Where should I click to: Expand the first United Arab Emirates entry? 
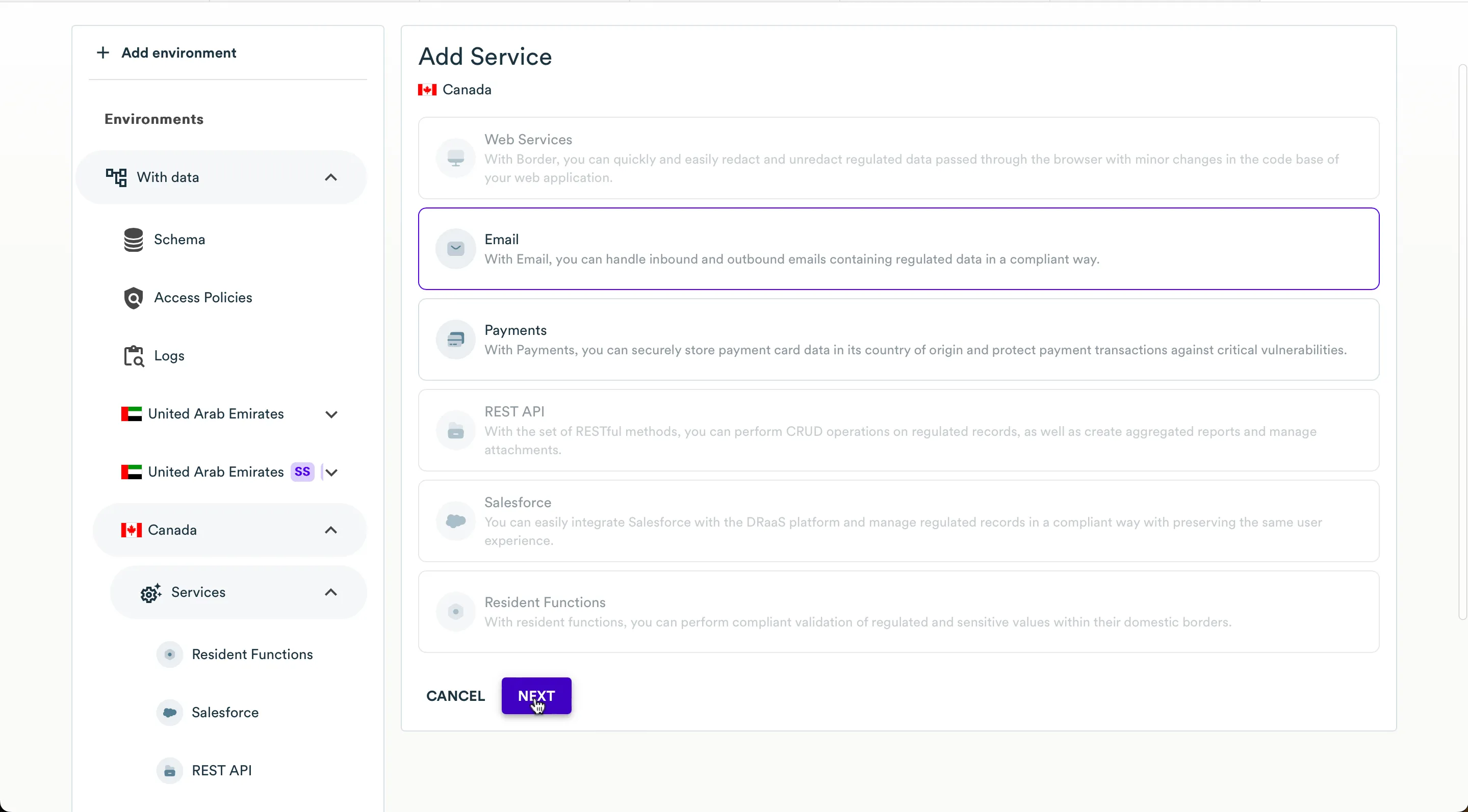(331, 414)
